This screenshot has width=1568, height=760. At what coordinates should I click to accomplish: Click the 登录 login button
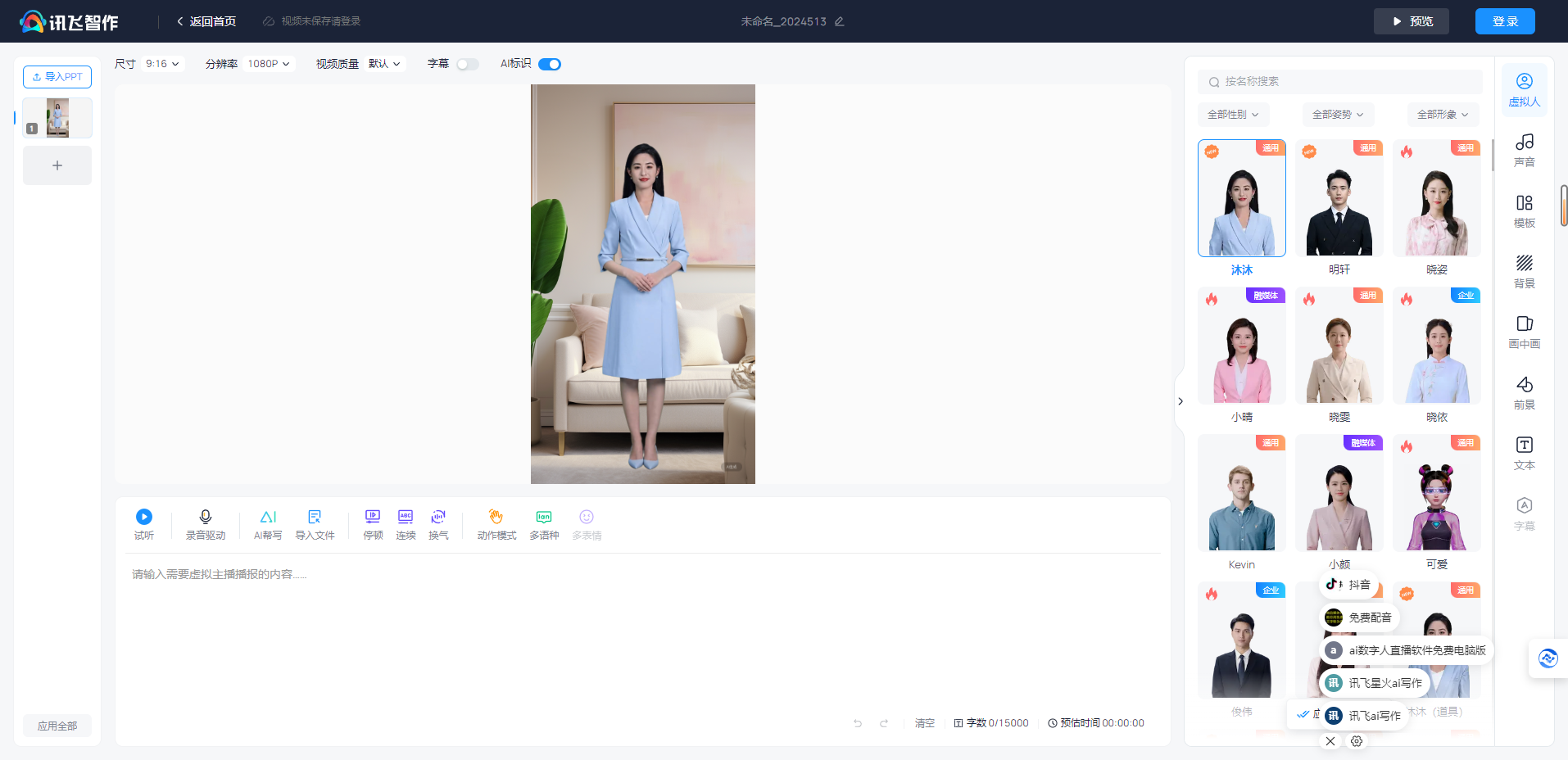click(x=1504, y=21)
